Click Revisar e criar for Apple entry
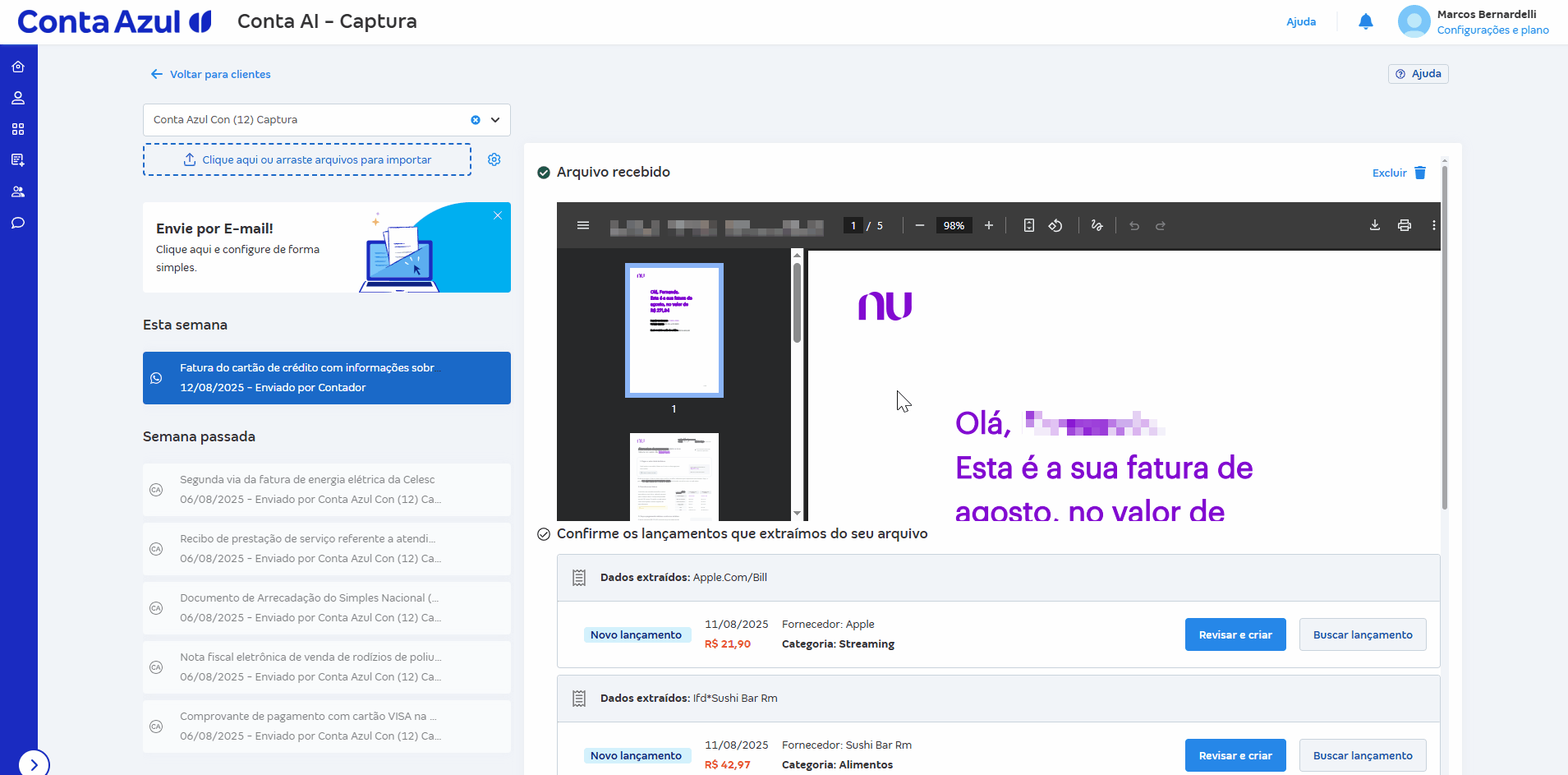 click(x=1235, y=634)
